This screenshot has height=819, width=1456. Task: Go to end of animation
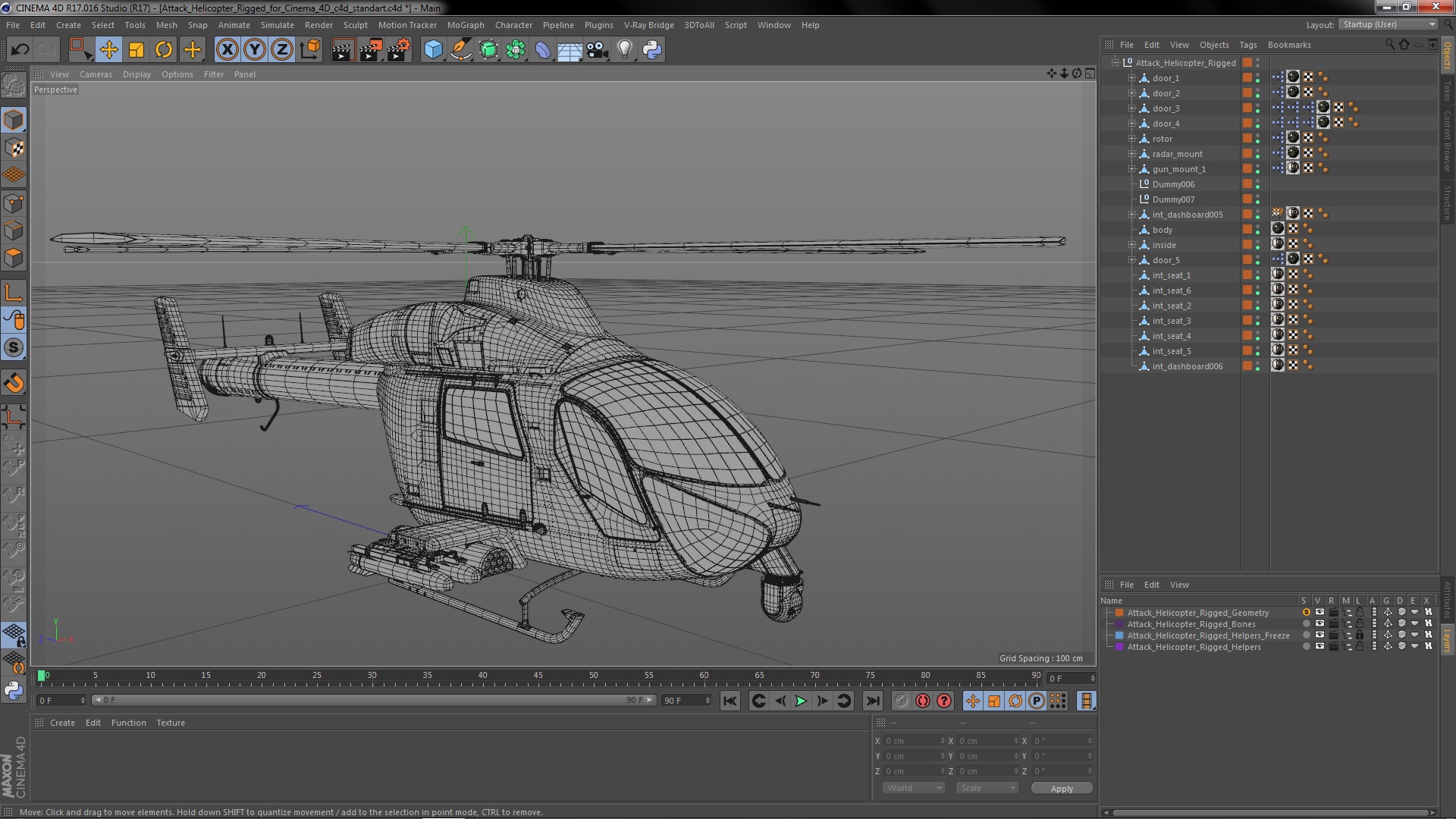point(873,701)
